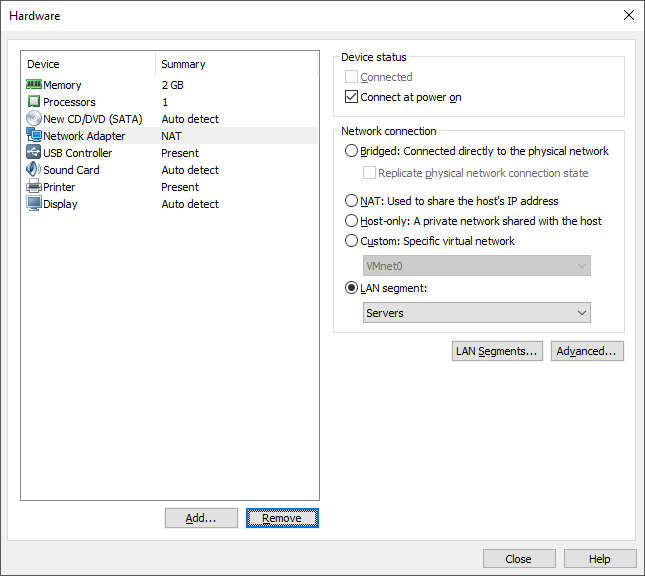Select the Processors row label

click(x=69, y=102)
